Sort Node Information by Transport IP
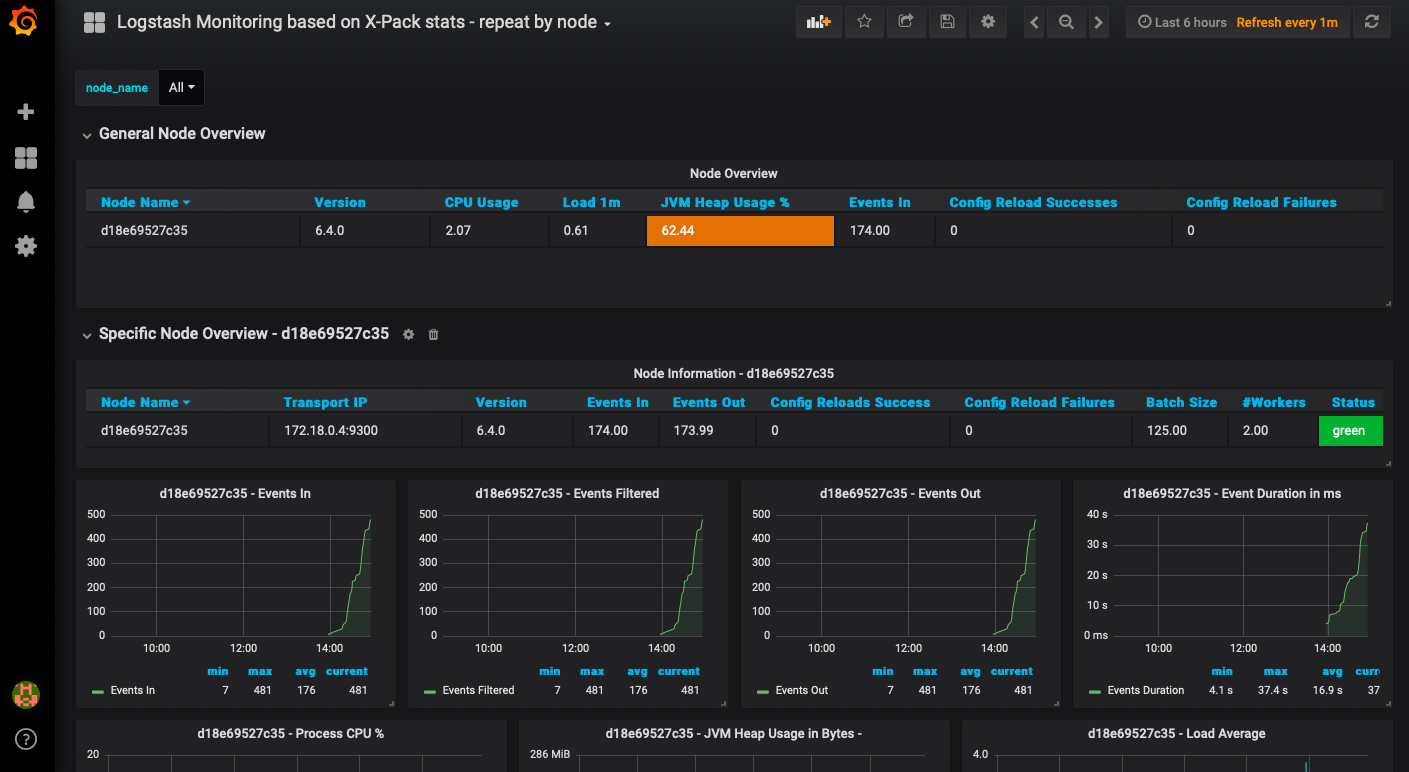Viewport: 1409px width, 772px height. point(325,402)
